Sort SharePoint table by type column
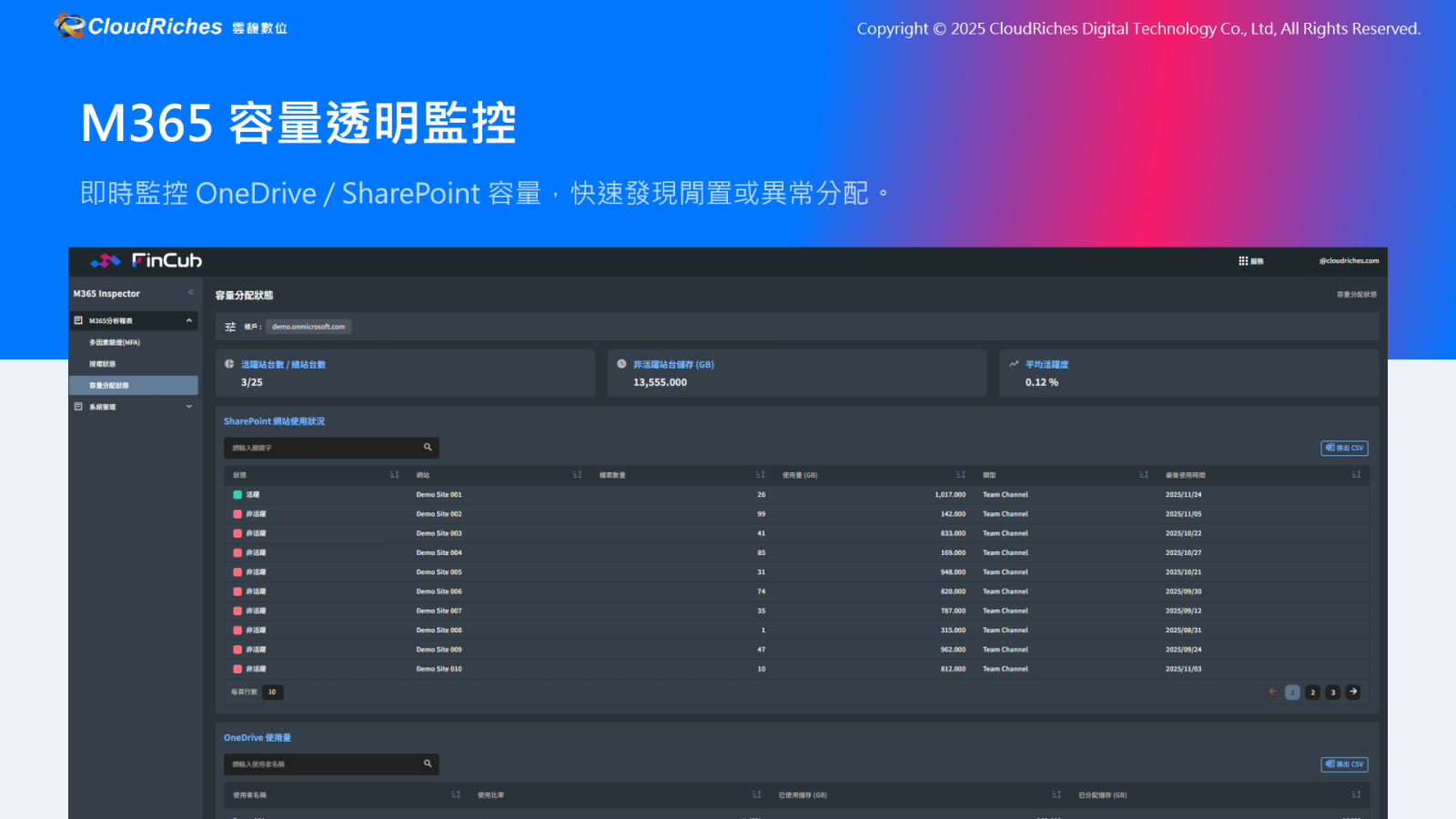 click(x=1144, y=475)
